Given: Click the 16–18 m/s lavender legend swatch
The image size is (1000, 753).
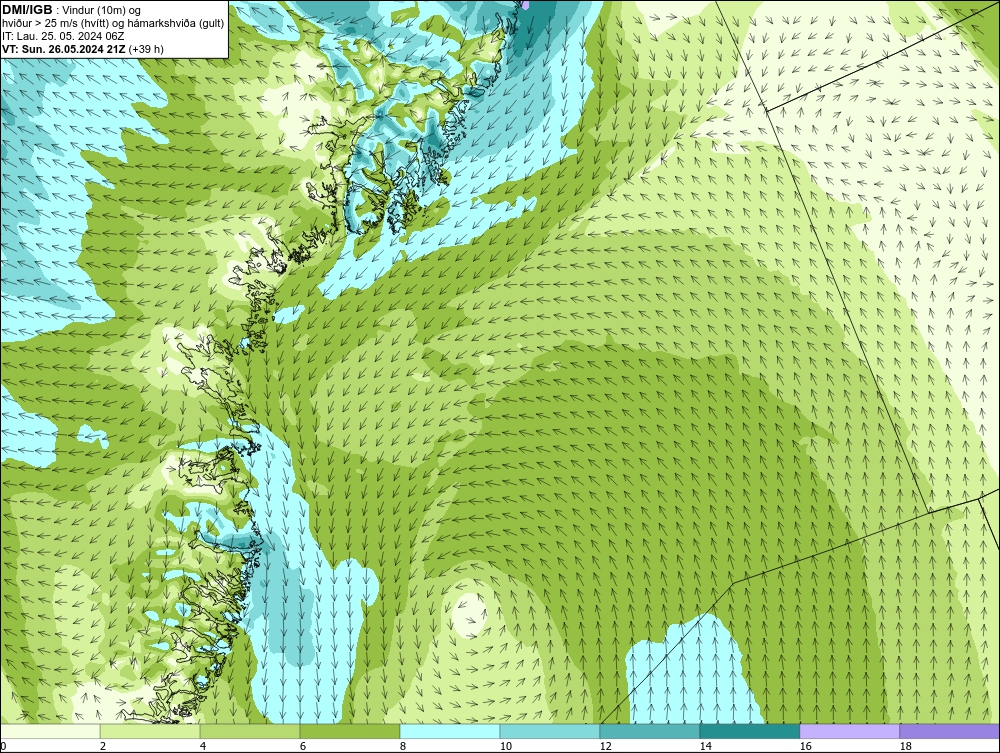Looking at the screenshot, I should point(849,731).
